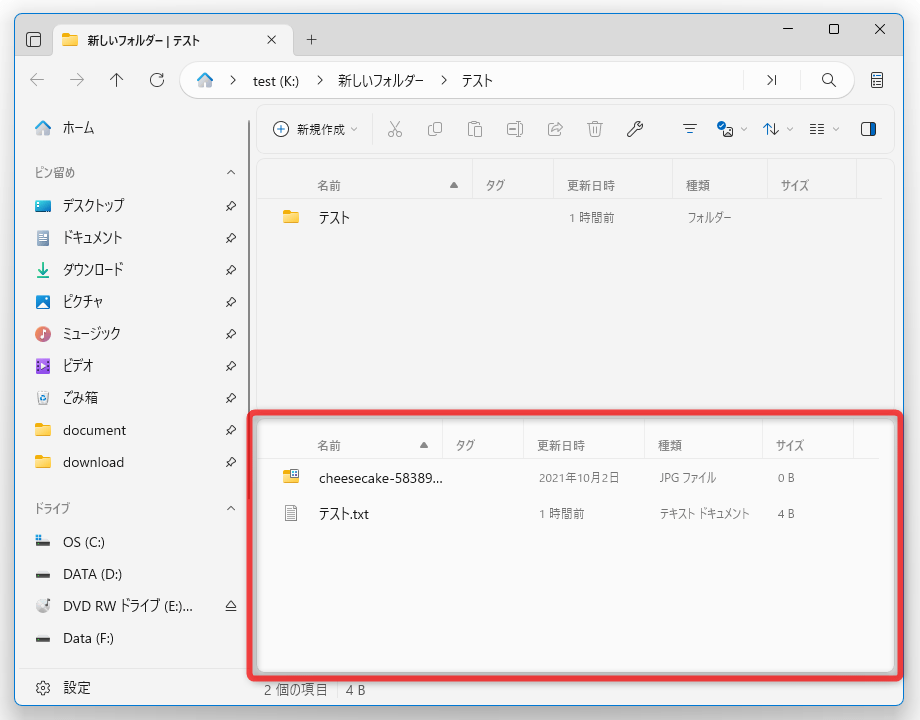Image resolution: width=920 pixels, height=720 pixels.
Task: Click the Copy icon in toolbar
Action: point(435,129)
